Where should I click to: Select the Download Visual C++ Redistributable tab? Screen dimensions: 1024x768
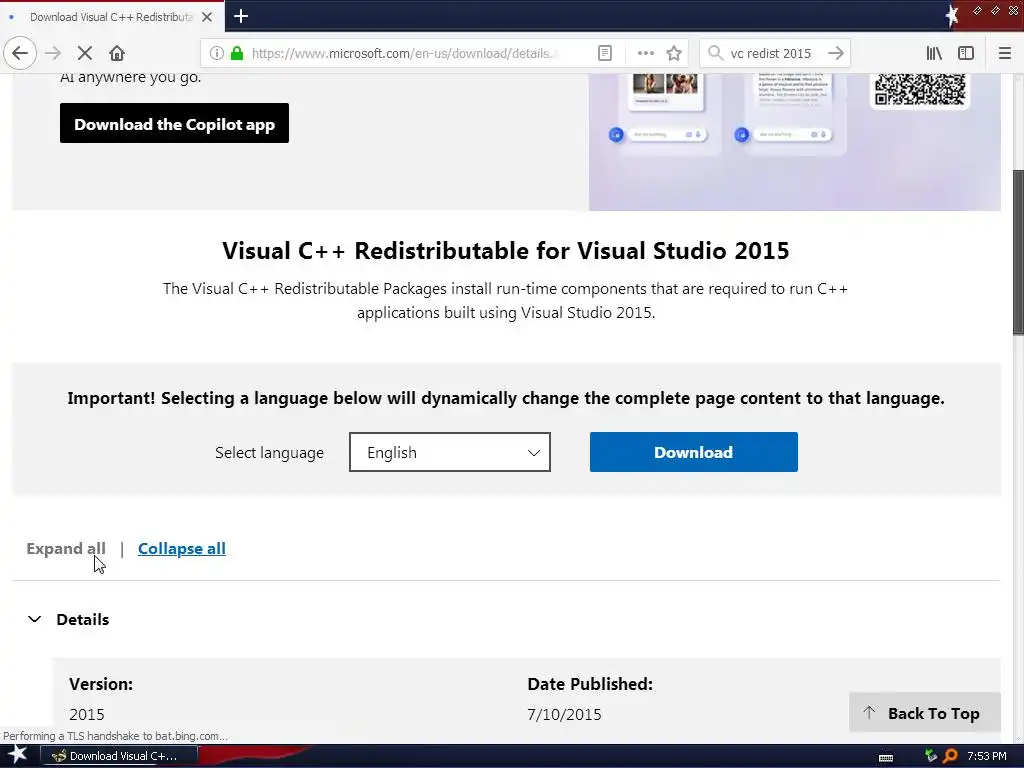click(112, 17)
